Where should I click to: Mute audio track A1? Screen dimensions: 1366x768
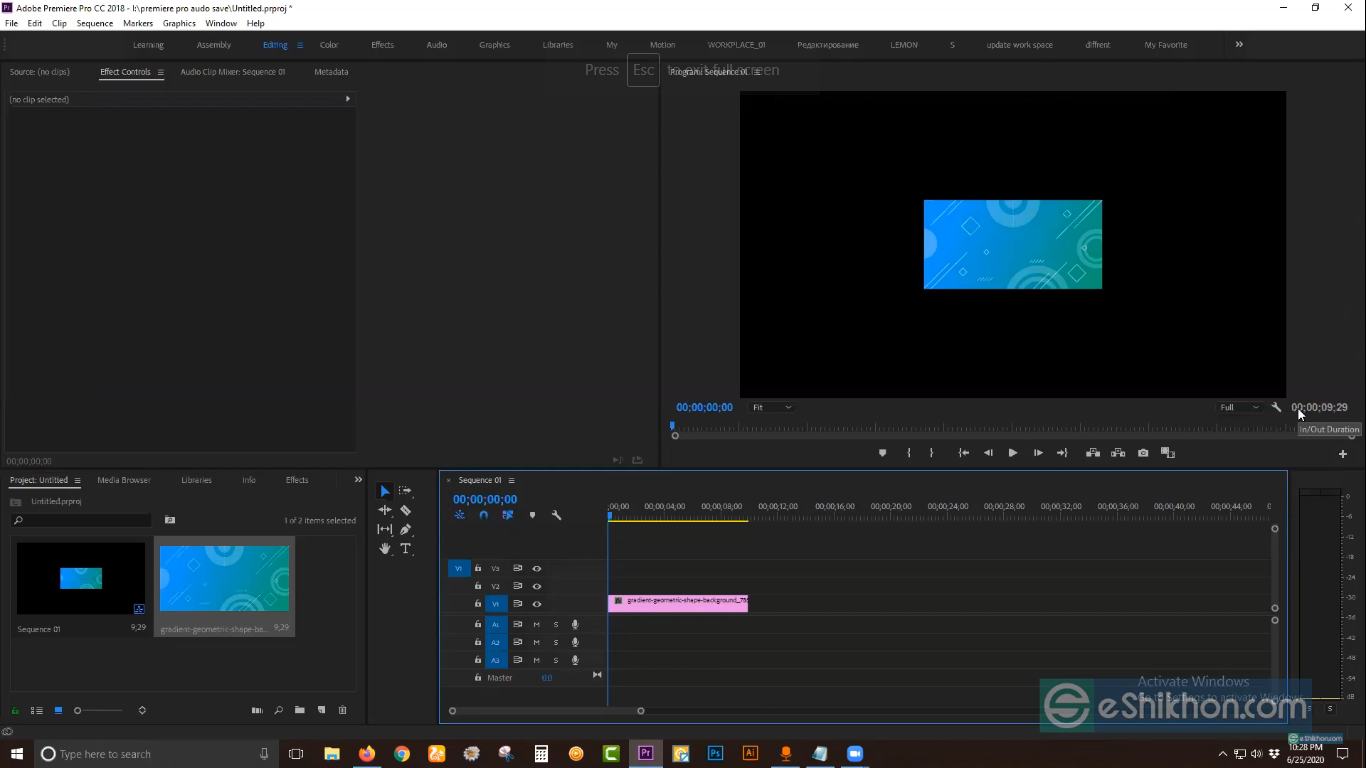click(536, 624)
